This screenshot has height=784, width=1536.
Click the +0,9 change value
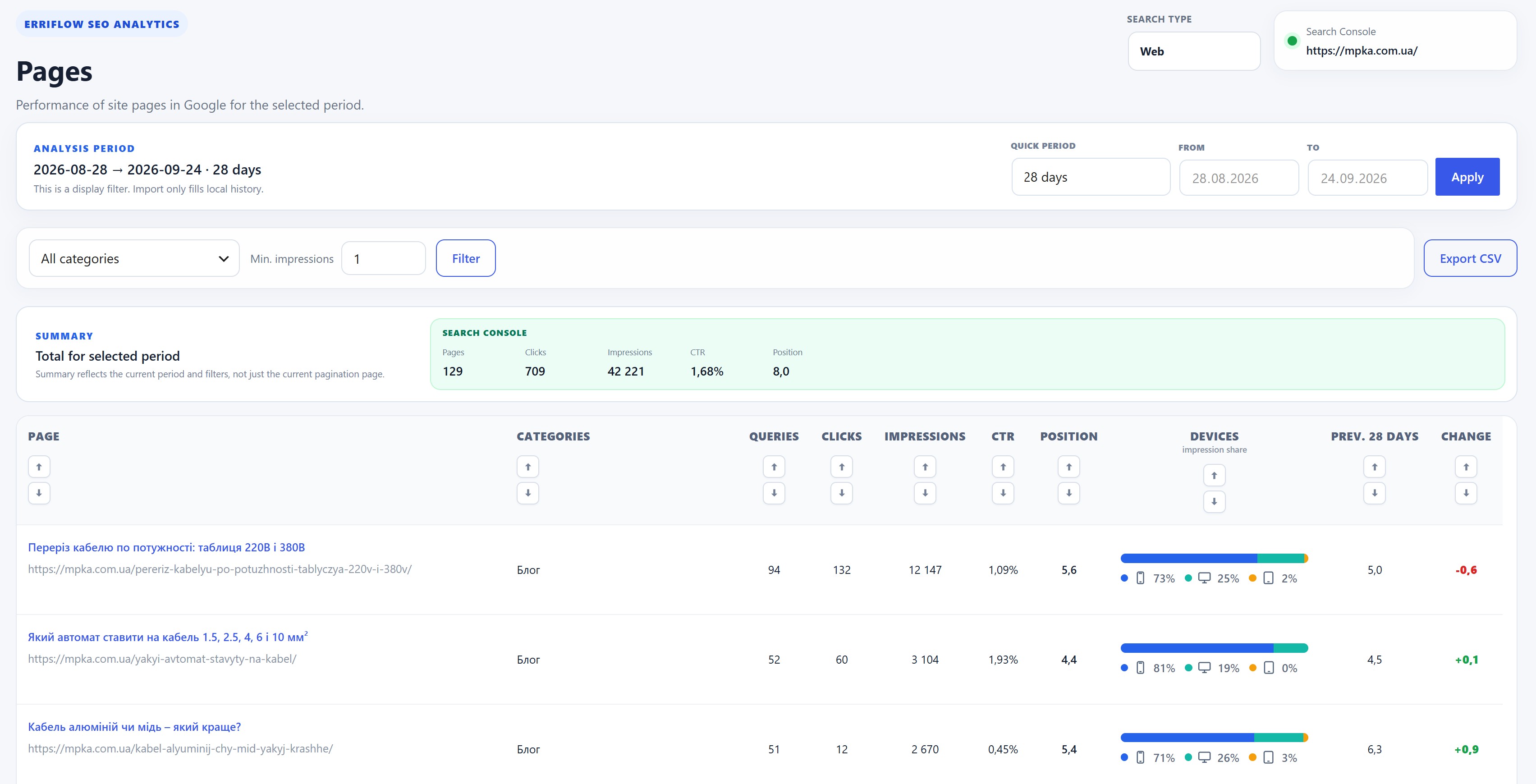[x=1466, y=749]
